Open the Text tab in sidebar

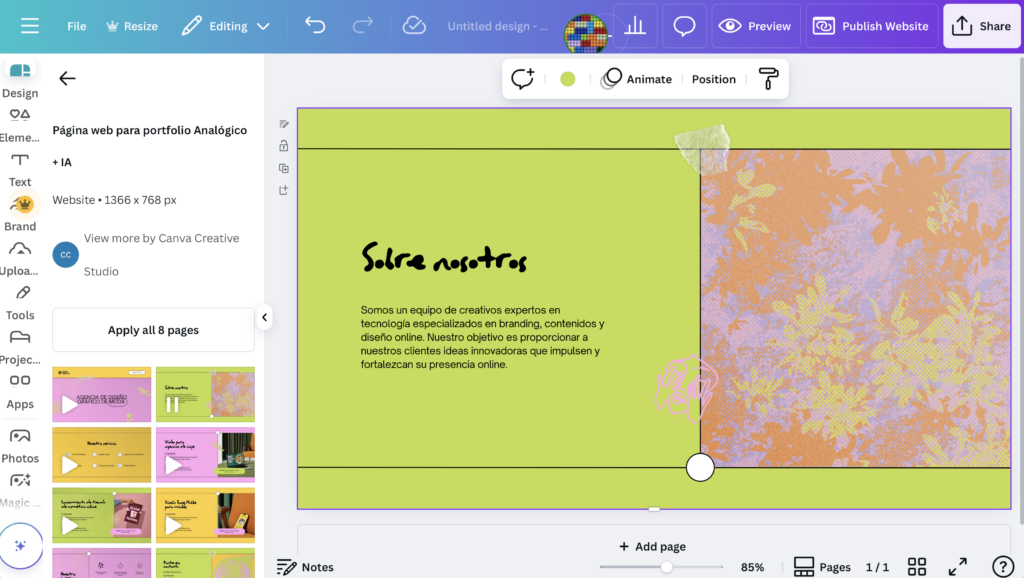pos(20,169)
